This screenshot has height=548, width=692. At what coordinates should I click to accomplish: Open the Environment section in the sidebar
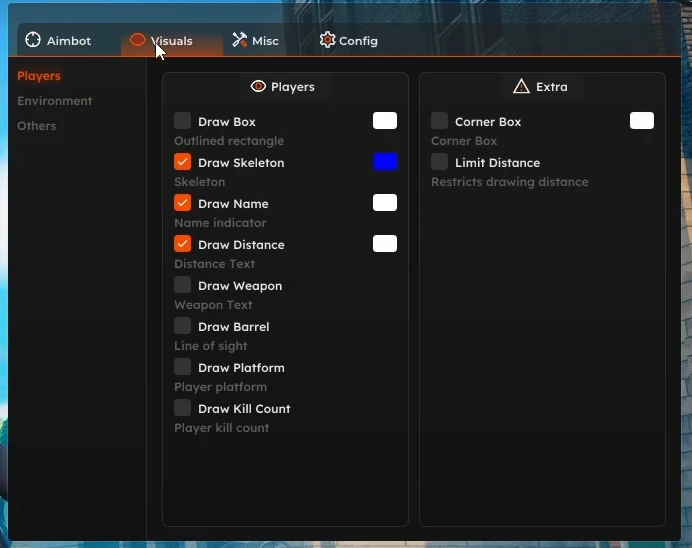click(x=55, y=101)
